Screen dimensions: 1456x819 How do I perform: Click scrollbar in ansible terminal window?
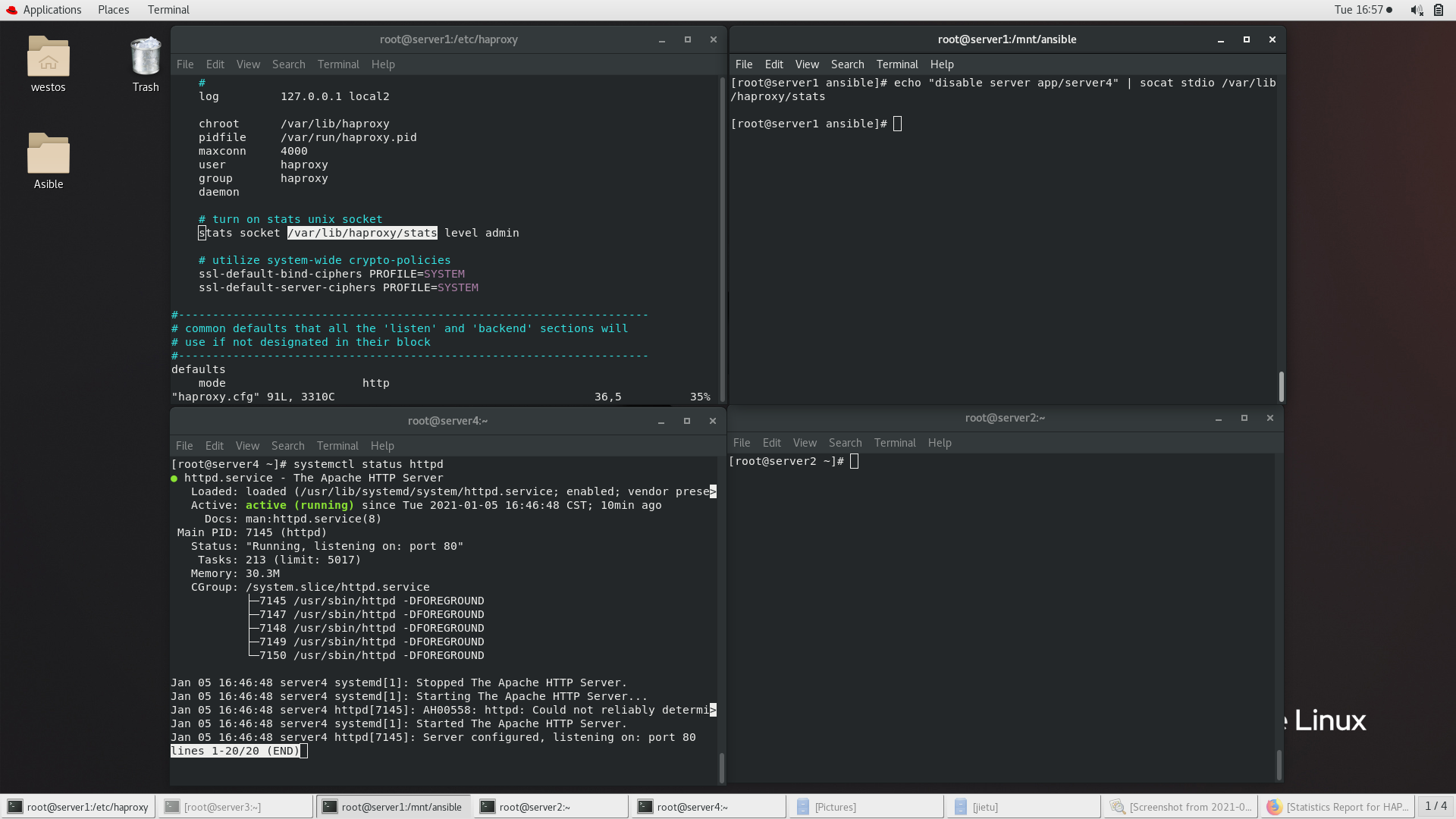(1281, 386)
